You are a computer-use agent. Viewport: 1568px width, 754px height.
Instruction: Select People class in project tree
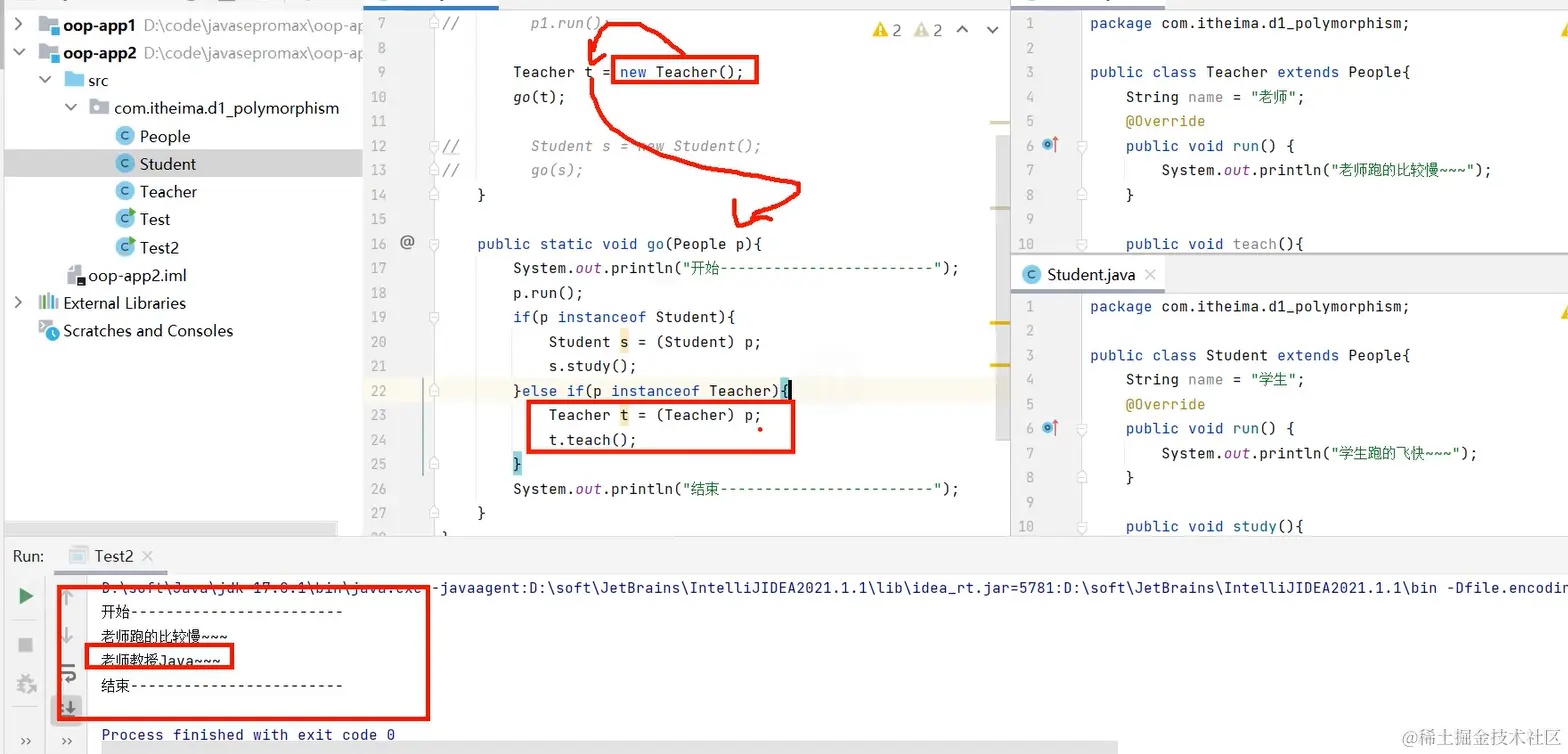164,136
